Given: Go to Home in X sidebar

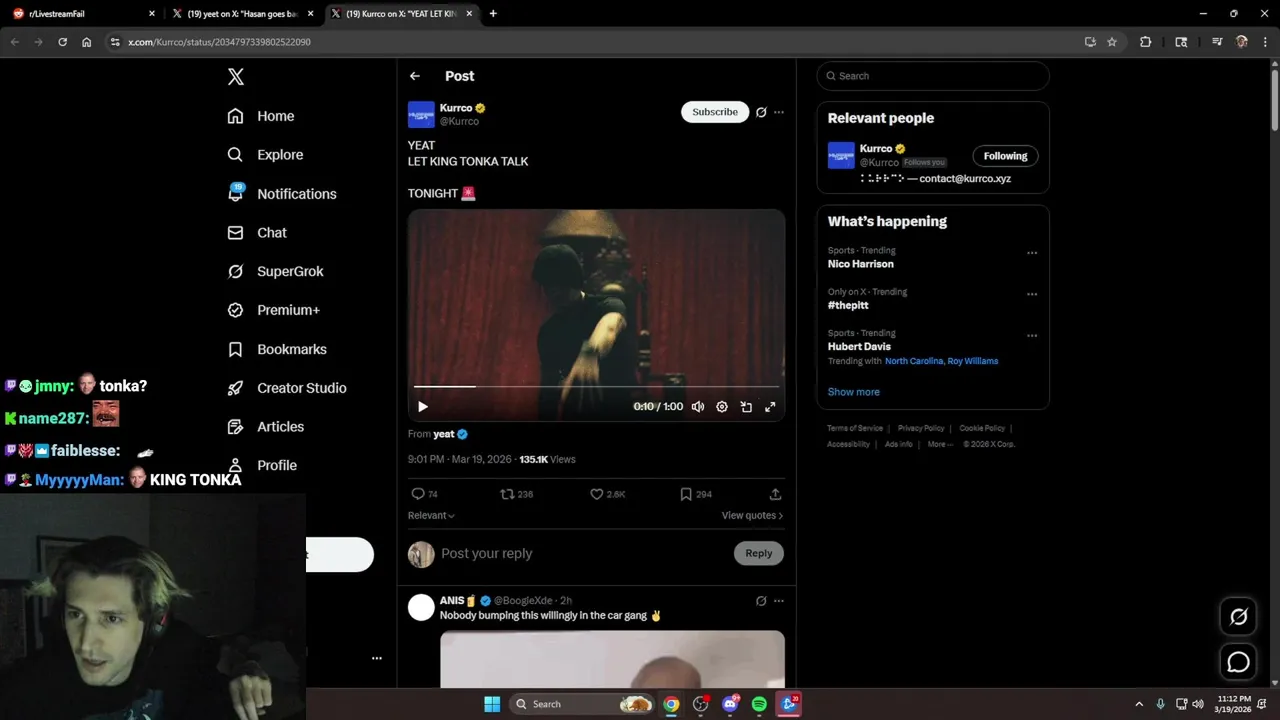Looking at the screenshot, I should coord(261,116).
